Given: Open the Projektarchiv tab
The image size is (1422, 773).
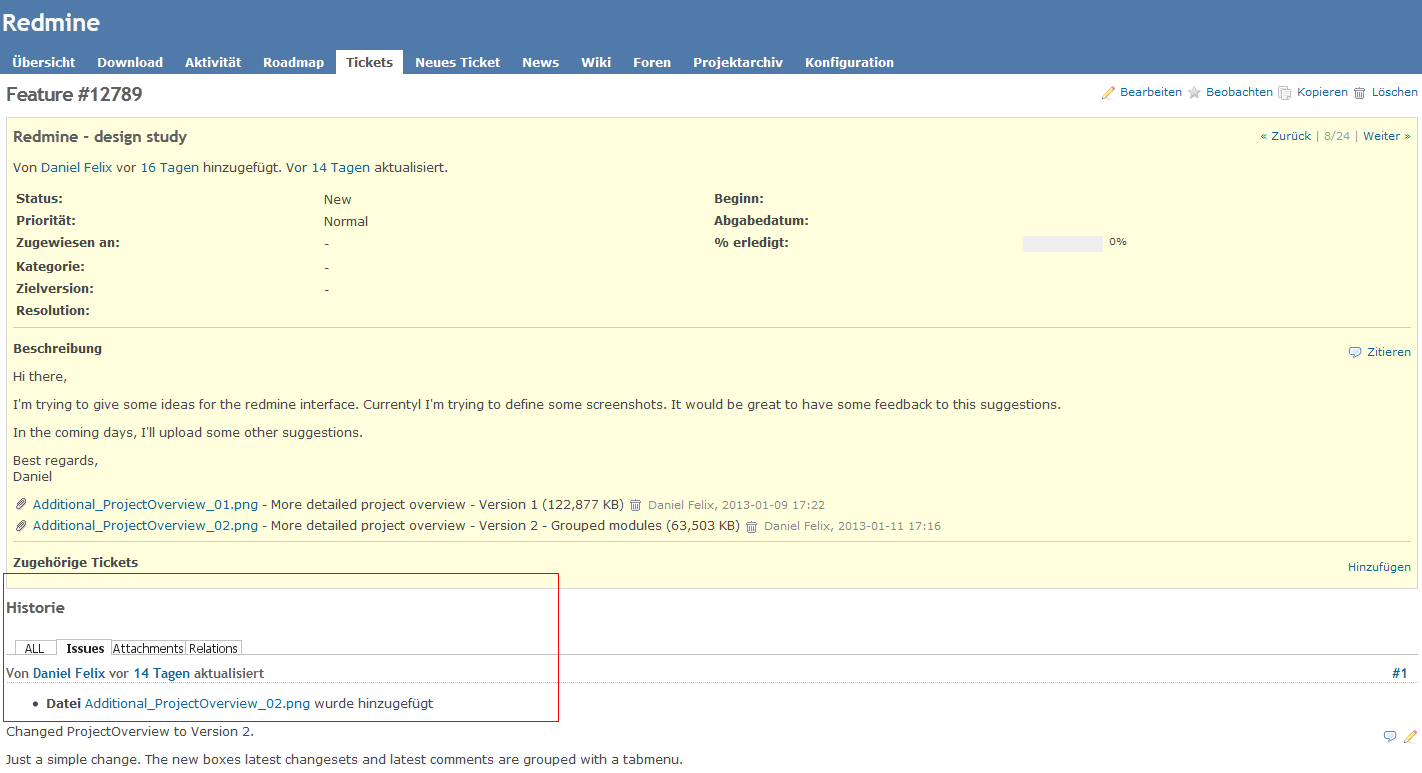Looking at the screenshot, I should click(x=738, y=62).
